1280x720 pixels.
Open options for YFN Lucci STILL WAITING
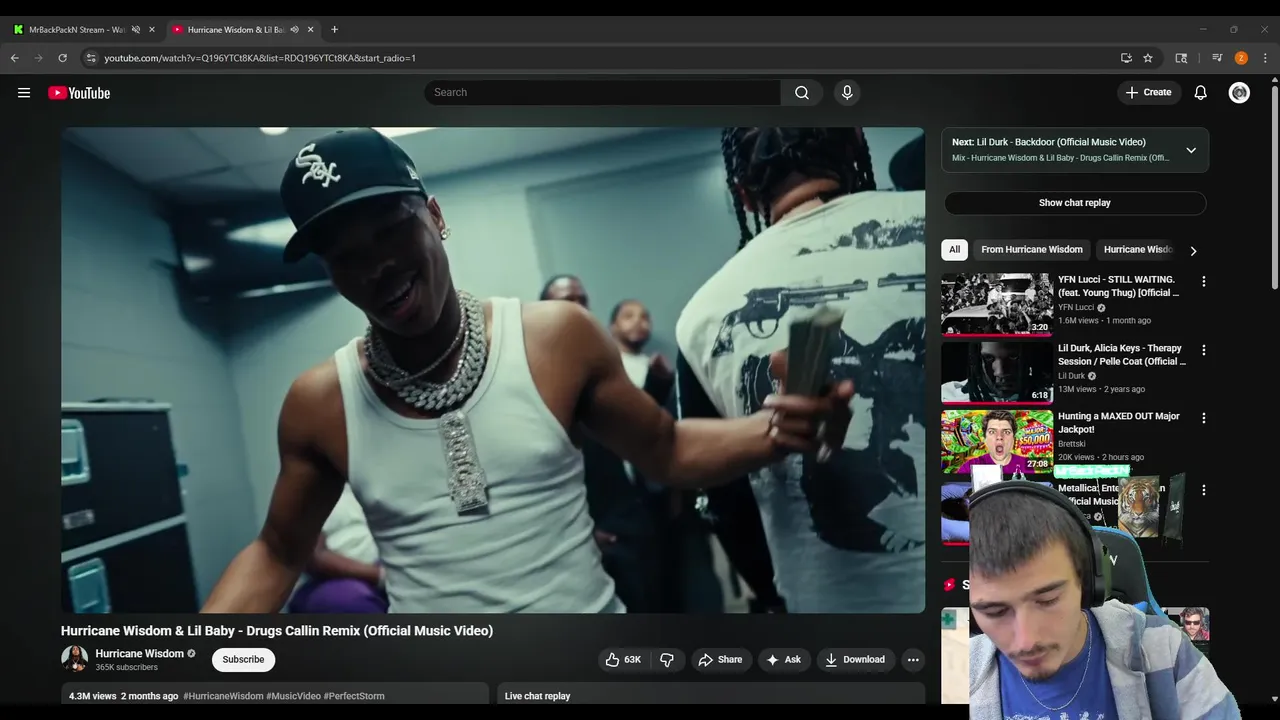point(1204,282)
